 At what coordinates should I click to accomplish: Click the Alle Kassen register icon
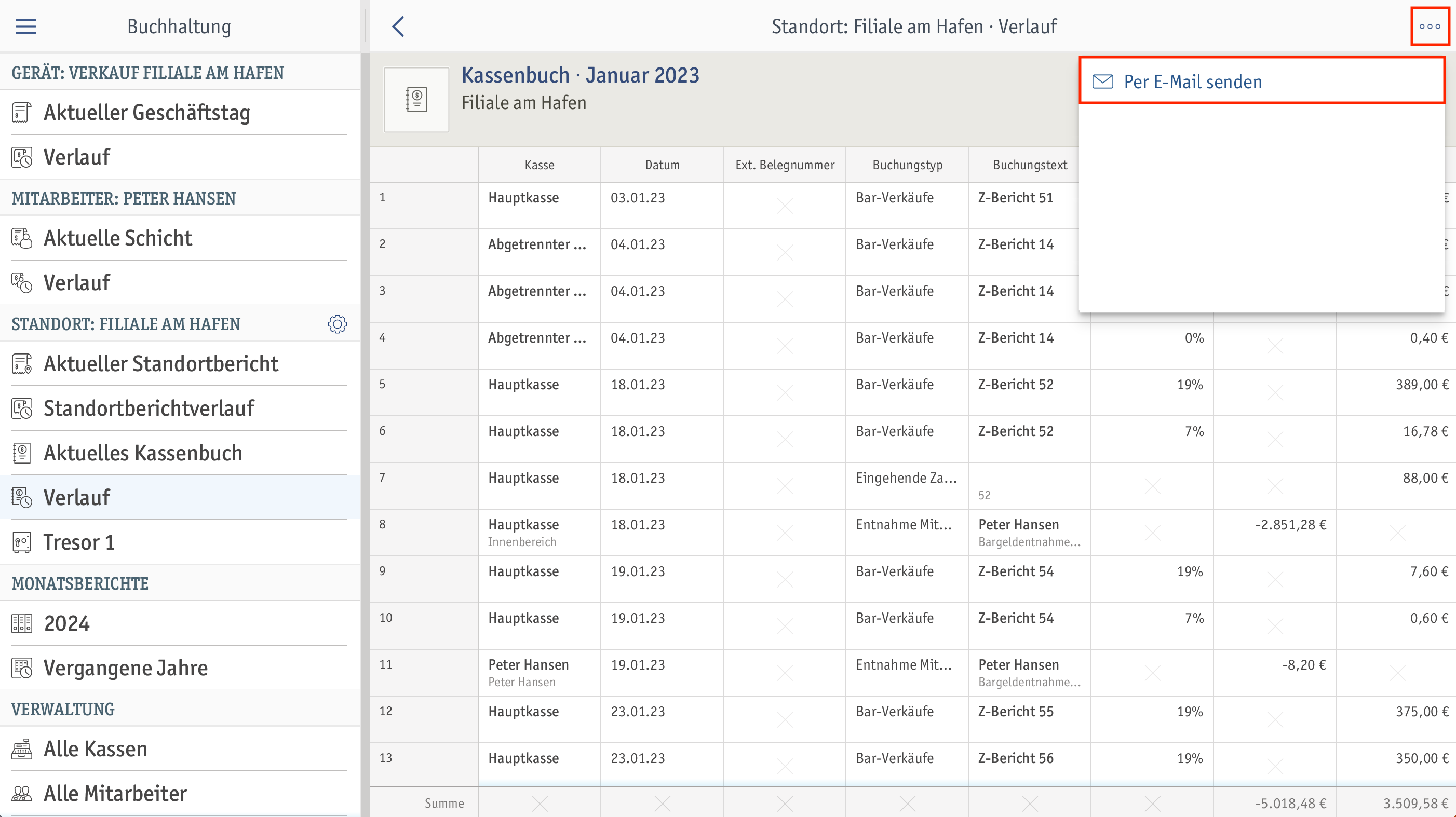coord(21,748)
